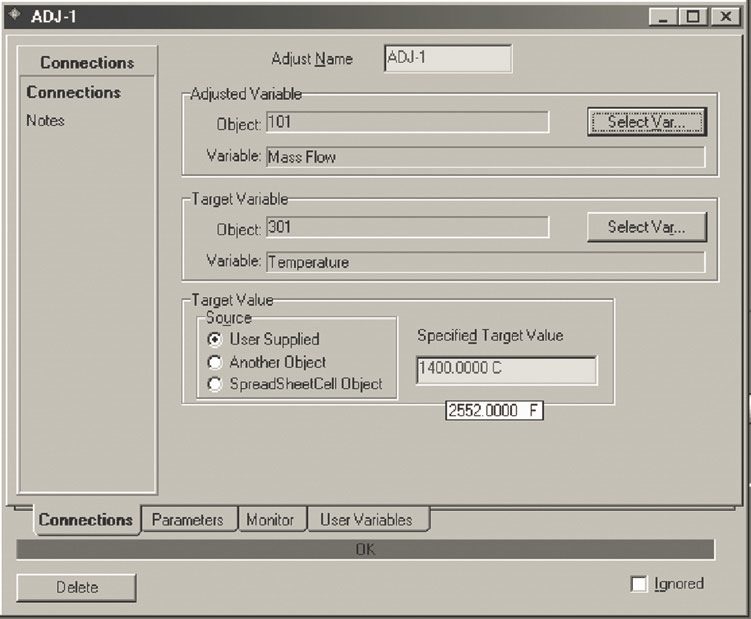Select the User Supplied radio button
Screen dimensions: 751x619
(x=215, y=339)
